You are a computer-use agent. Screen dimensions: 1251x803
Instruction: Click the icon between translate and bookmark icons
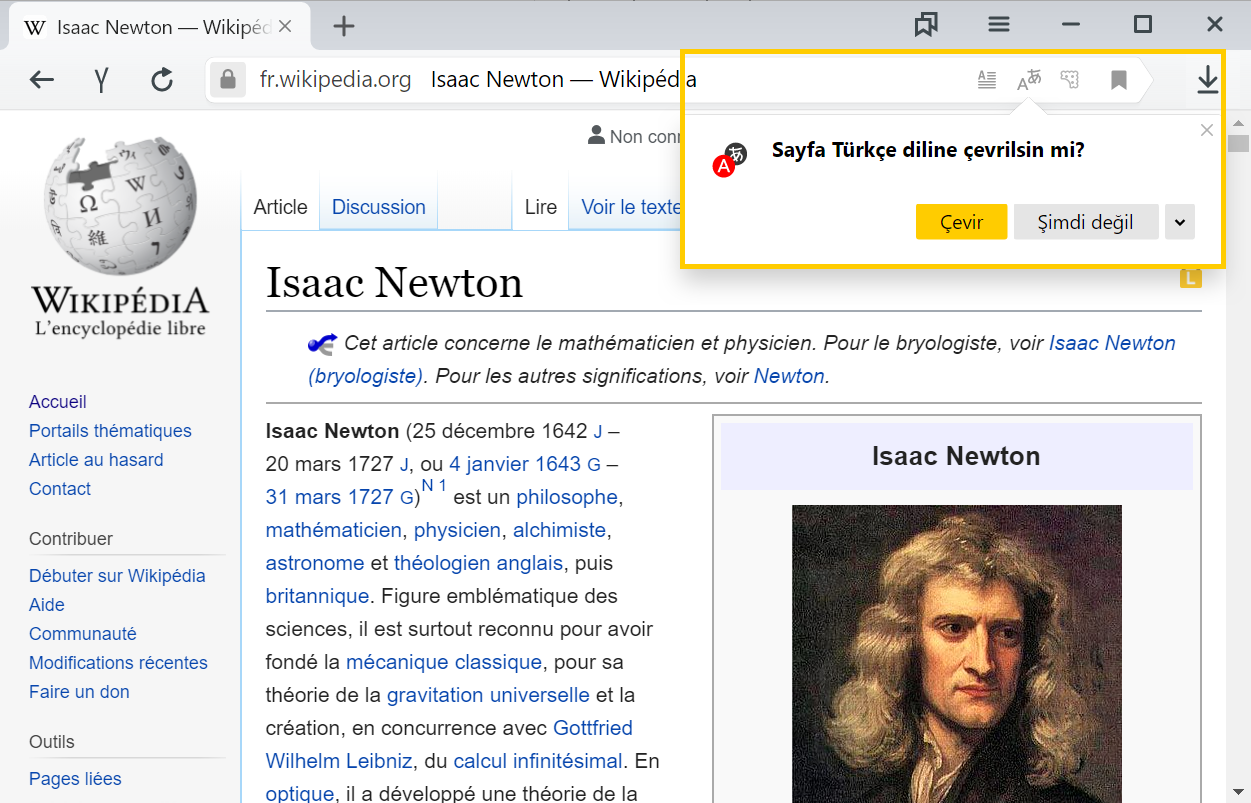tap(1070, 80)
